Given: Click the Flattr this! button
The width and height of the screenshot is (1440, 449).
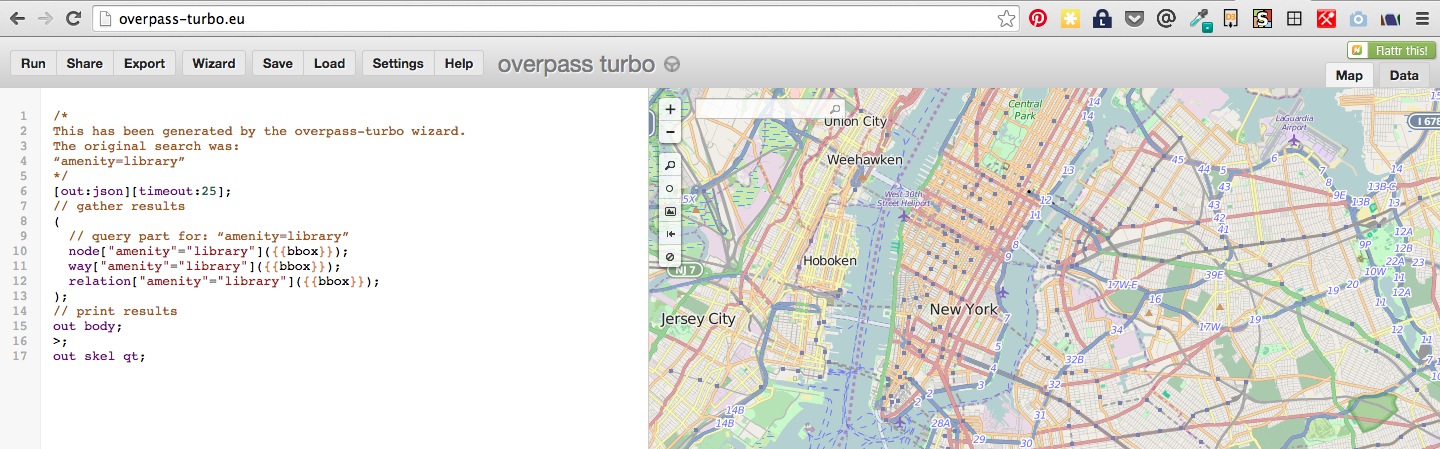Looking at the screenshot, I should coord(1391,49).
